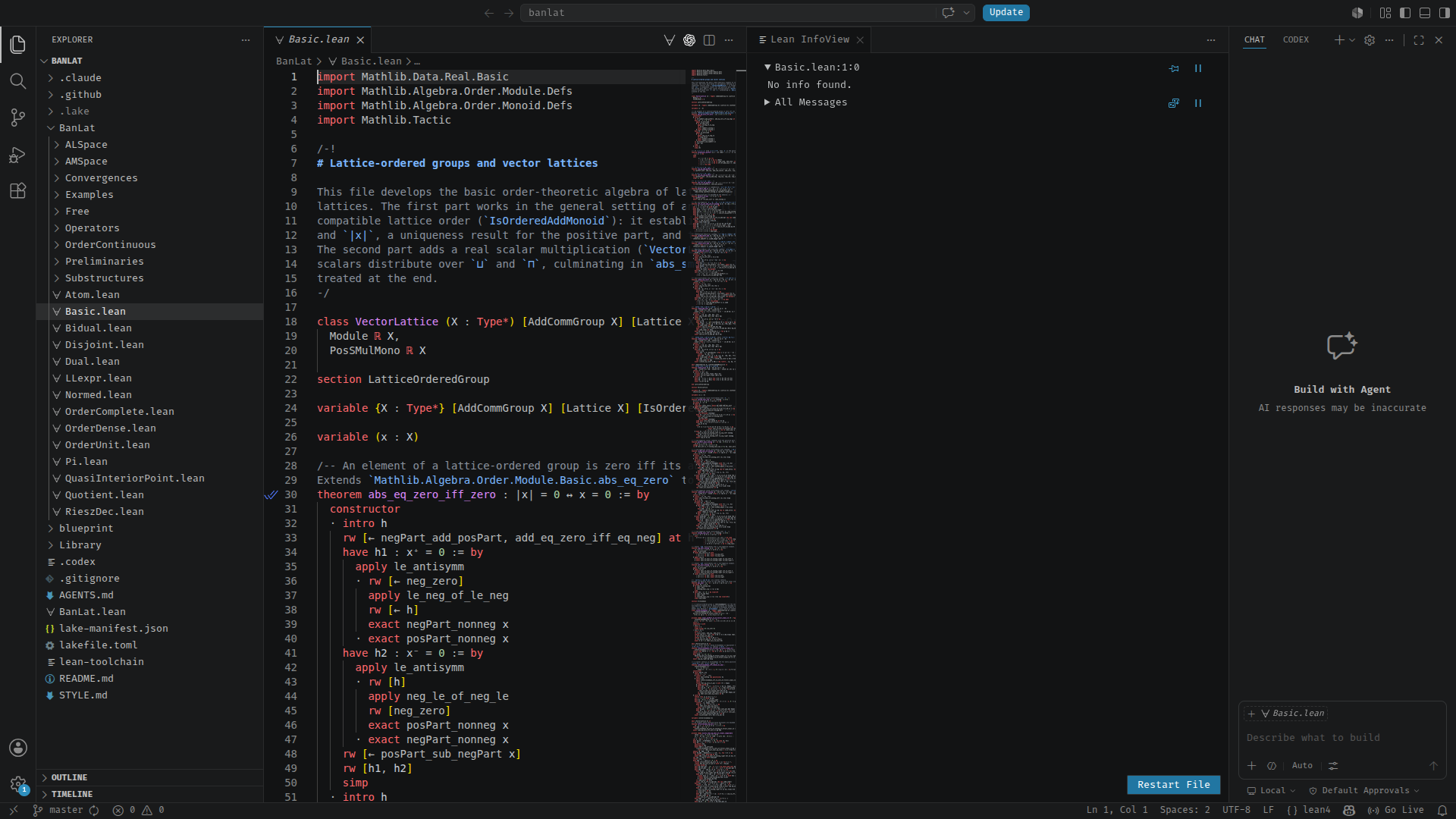Maximize the chat panel with fullscreen icon
The width and height of the screenshot is (1456, 819).
[1419, 40]
